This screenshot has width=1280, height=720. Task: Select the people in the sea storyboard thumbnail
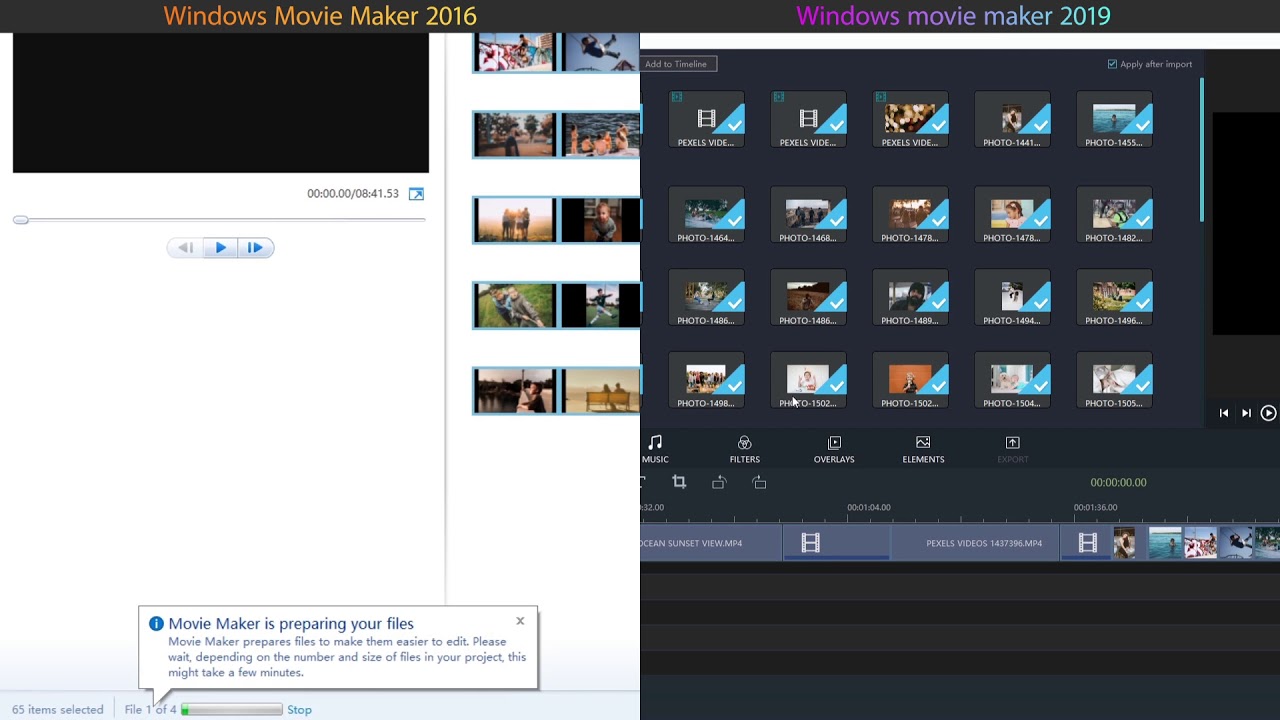(x=600, y=135)
